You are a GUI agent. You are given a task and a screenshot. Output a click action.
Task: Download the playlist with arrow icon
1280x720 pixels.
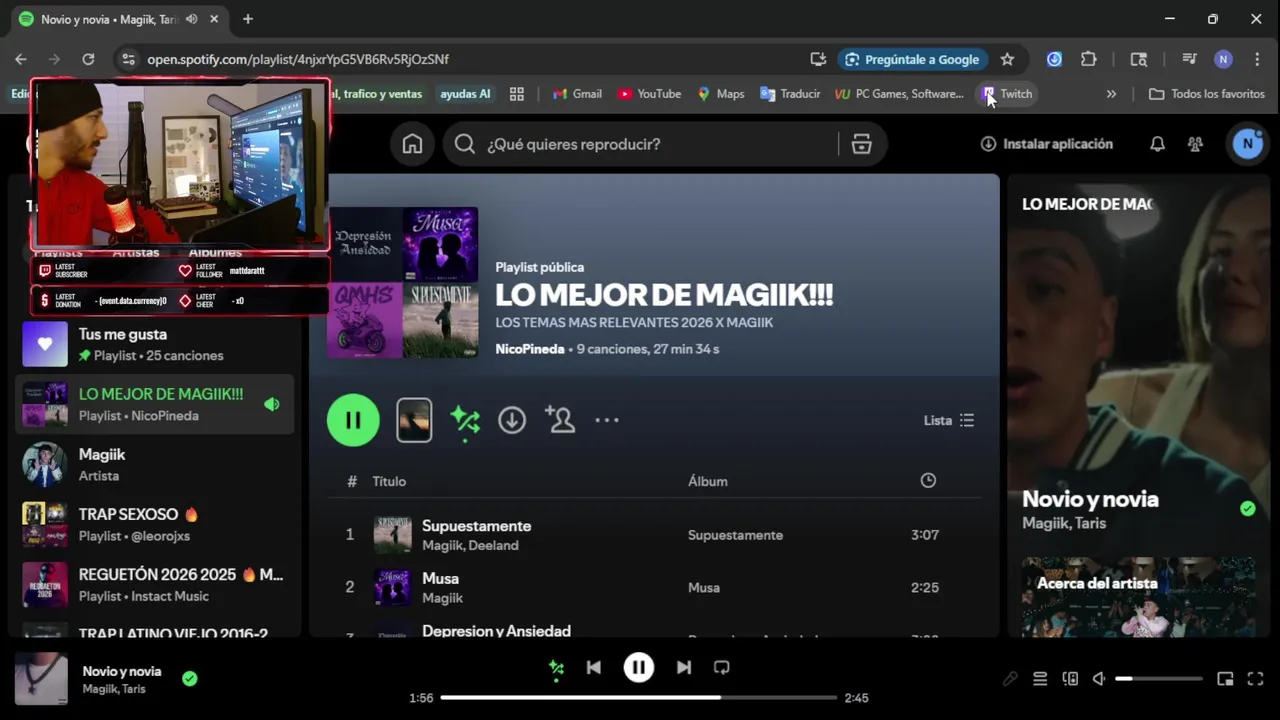pyautogui.click(x=512, y=420)
